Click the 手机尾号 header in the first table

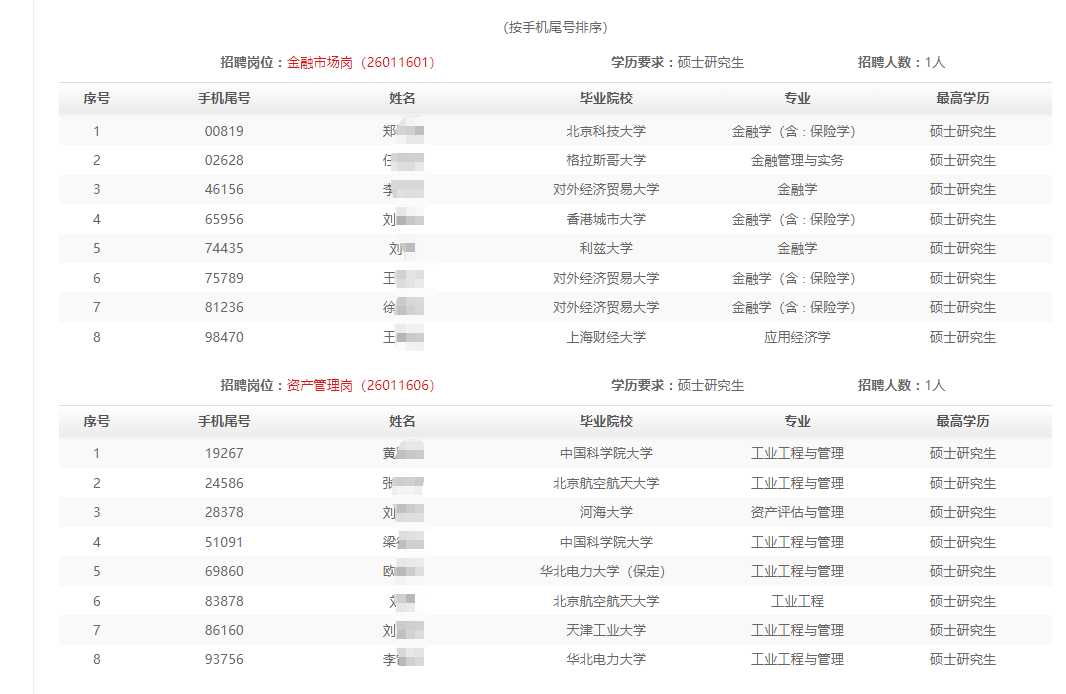click(224, 98)
